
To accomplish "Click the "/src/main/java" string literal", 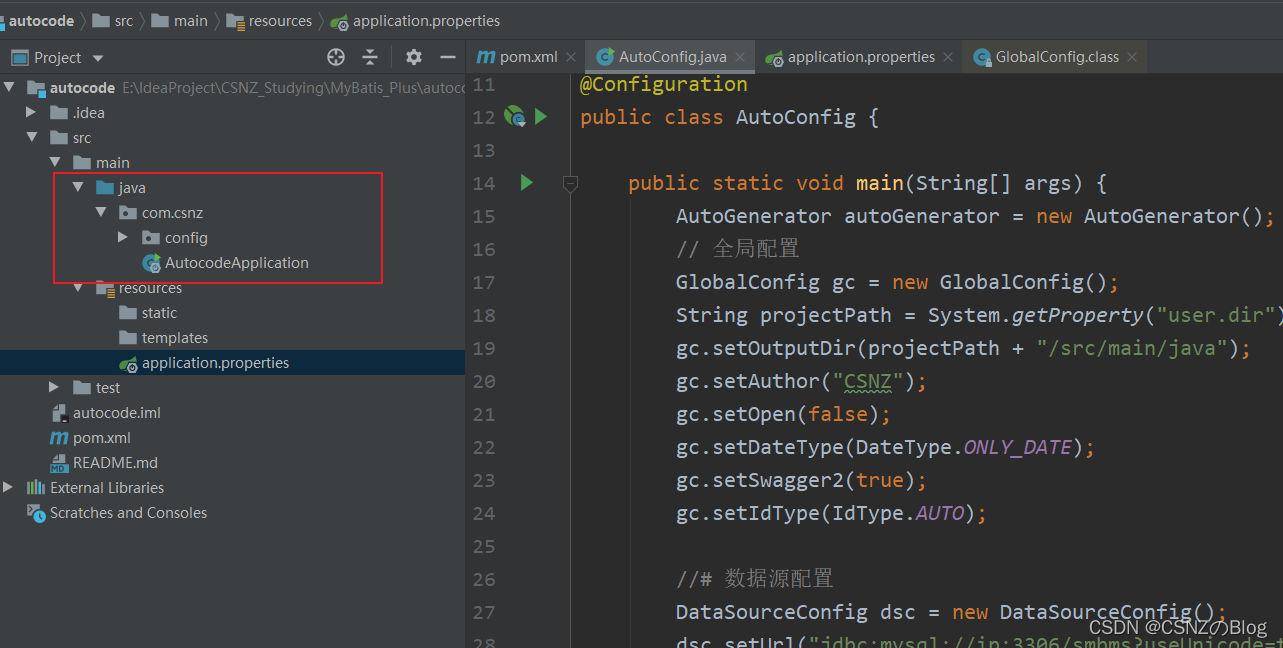I will pos(1133,348).
